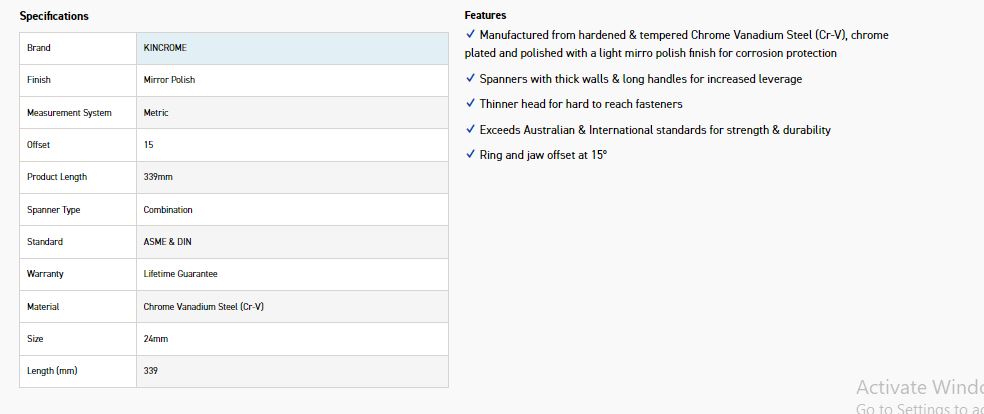Click the Activate Windows watermark text

point(919,388)
